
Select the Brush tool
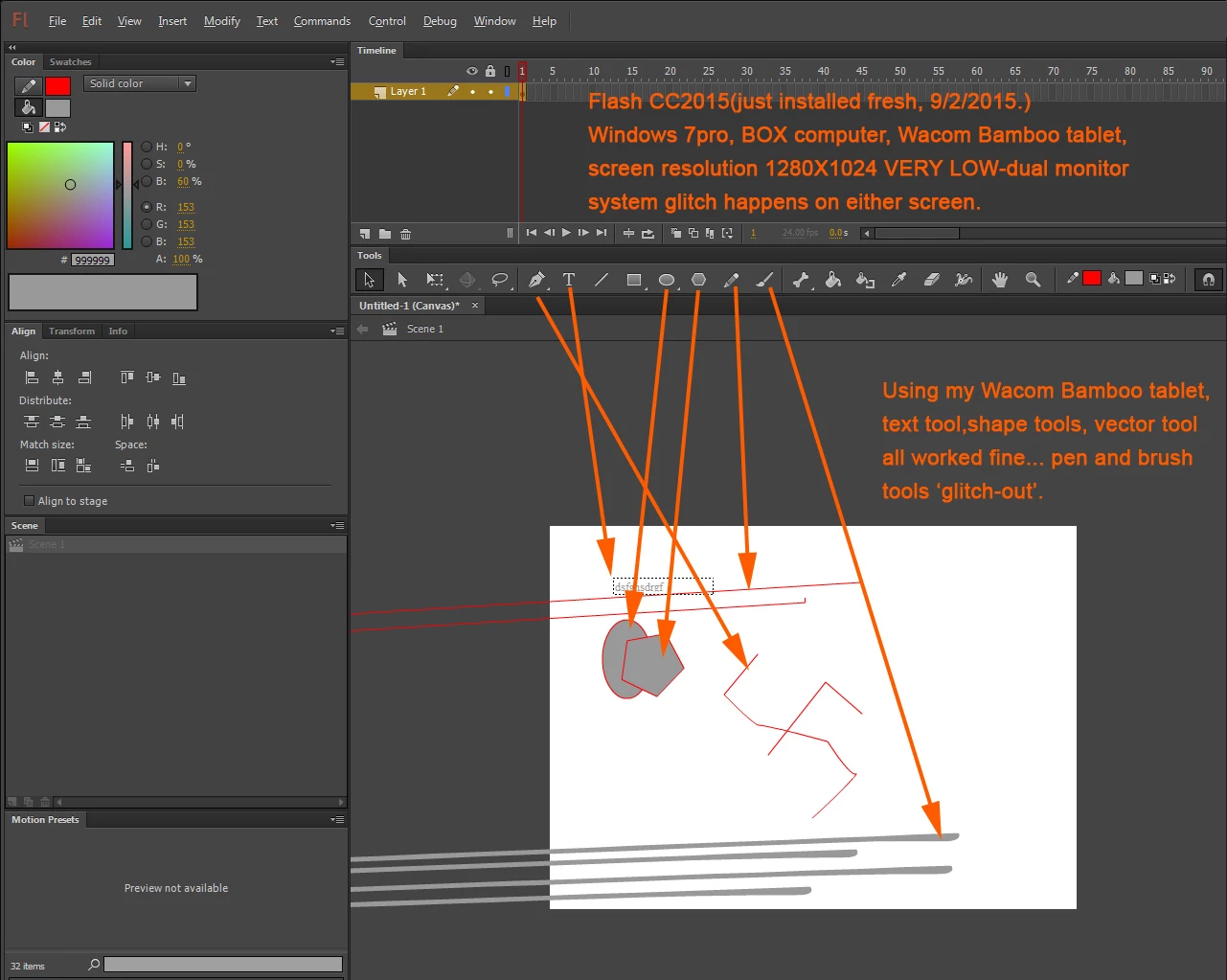pos(764,280)
